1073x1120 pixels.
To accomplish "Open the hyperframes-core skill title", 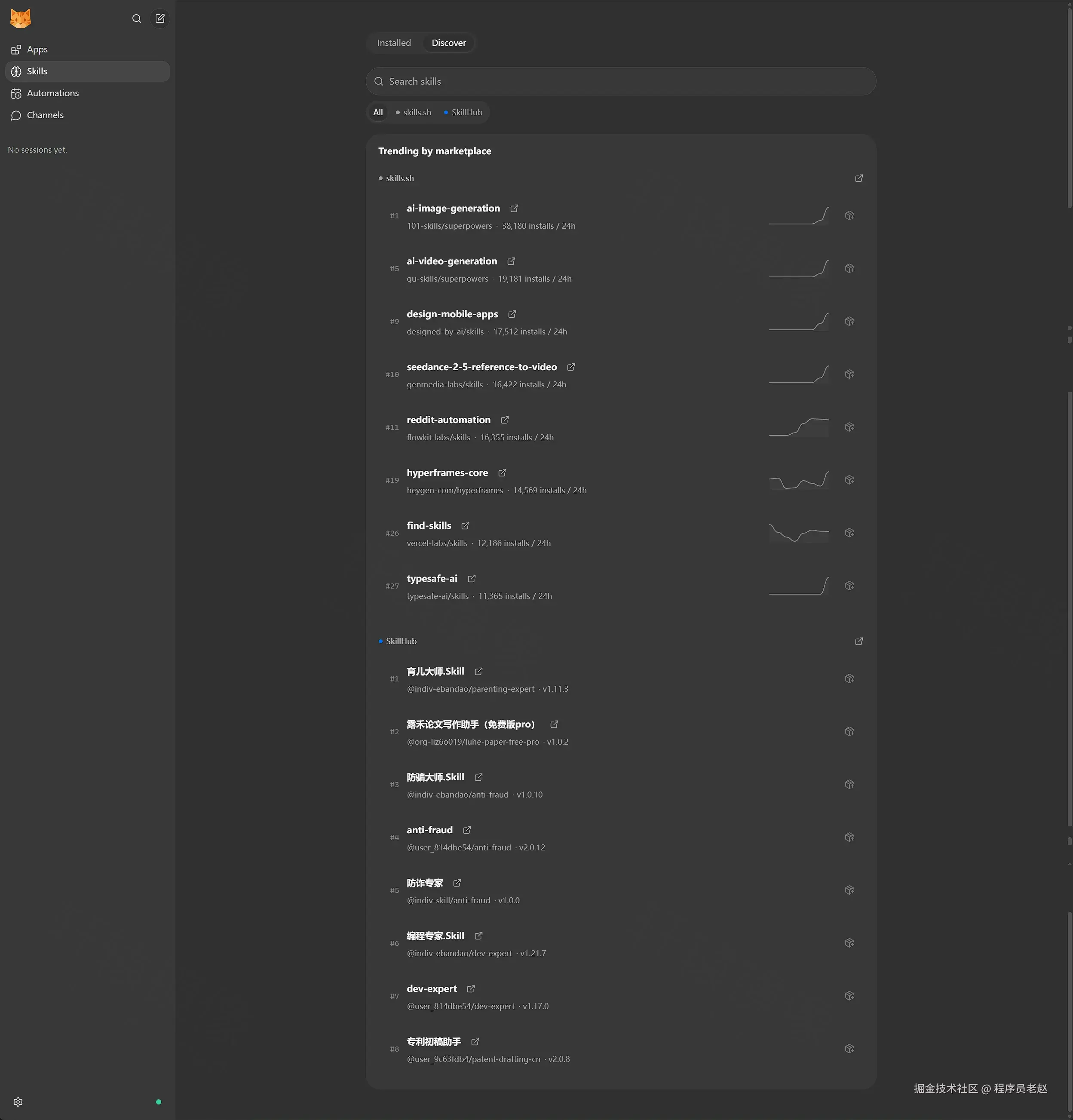I will click(x=448, y=473).
